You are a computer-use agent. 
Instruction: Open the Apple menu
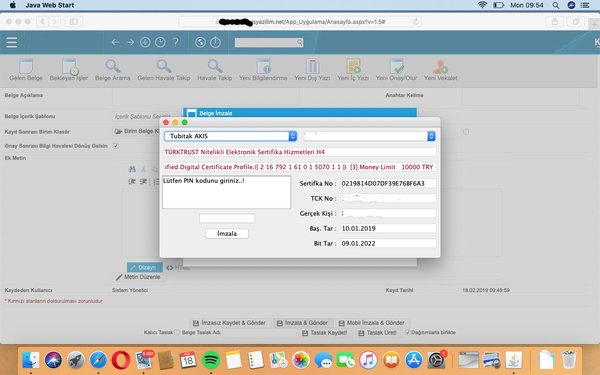coord(13,5)
